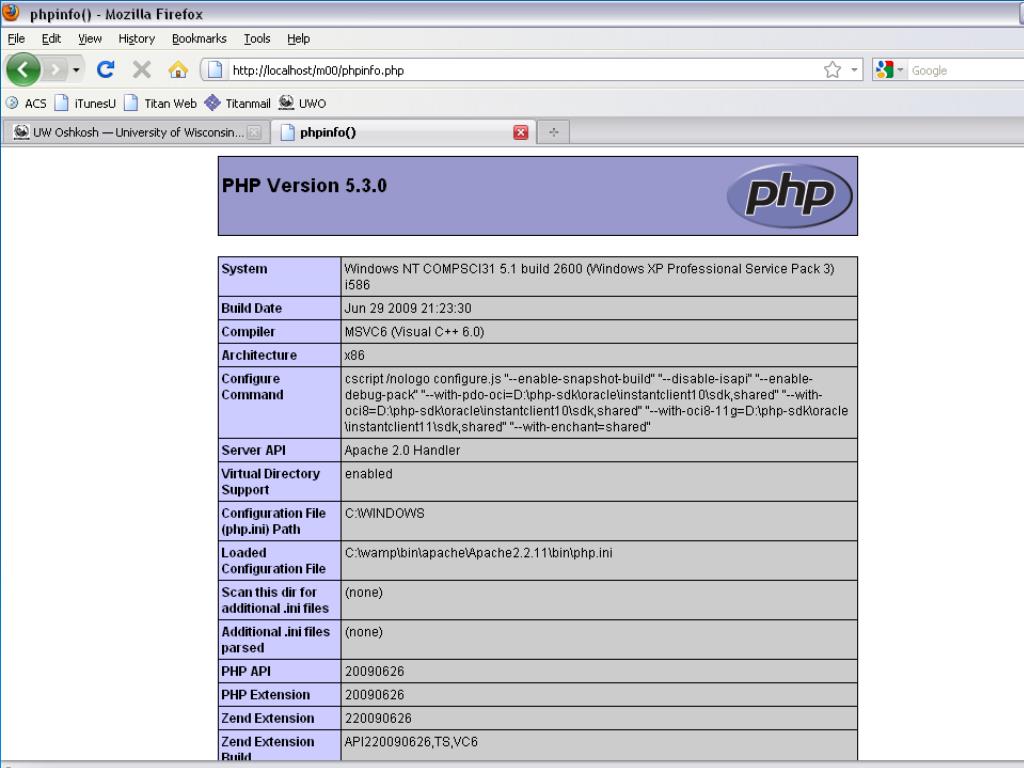Click the Zend Extension value '220090626'
The image size is (1024, 768).
coord(378,718)
